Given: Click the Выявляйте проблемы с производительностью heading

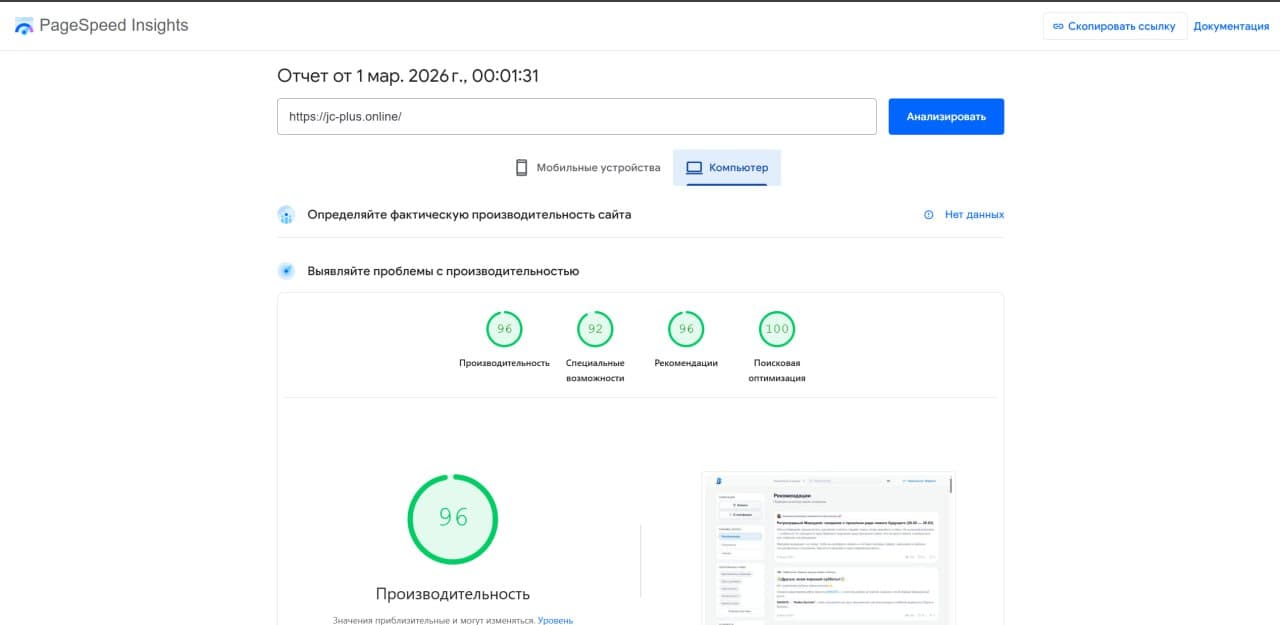Looking at the screenshot, I should [x=443, y=271].
